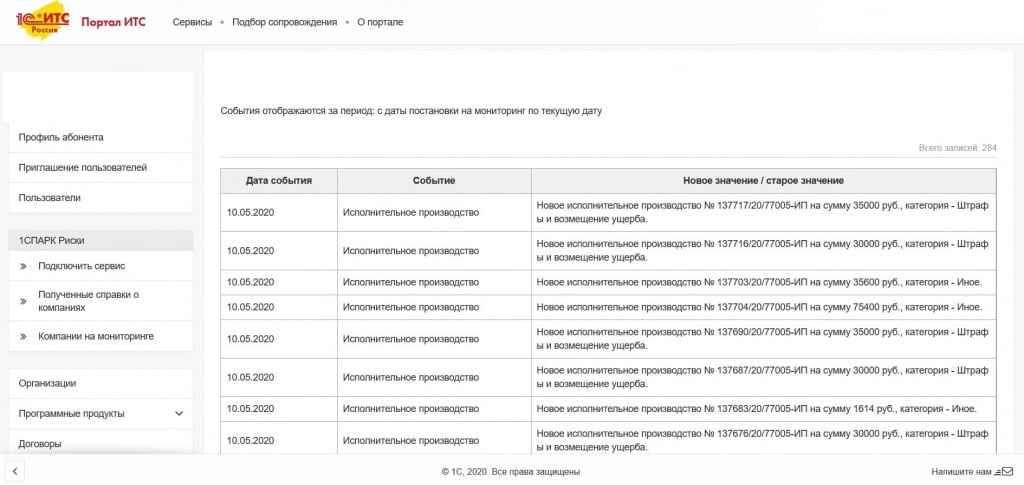Open the Организации sidebar section

point(47,383)
